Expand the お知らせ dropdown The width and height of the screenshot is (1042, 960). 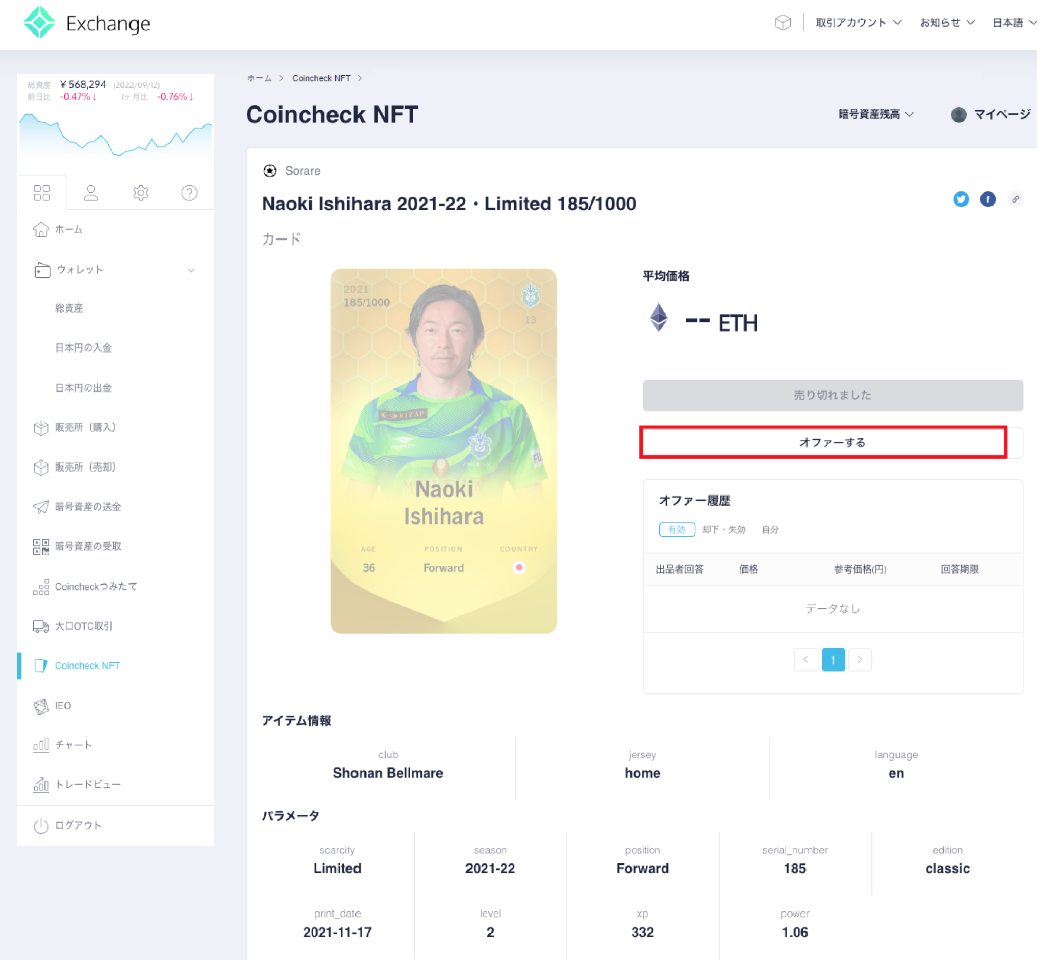(948, 23)
